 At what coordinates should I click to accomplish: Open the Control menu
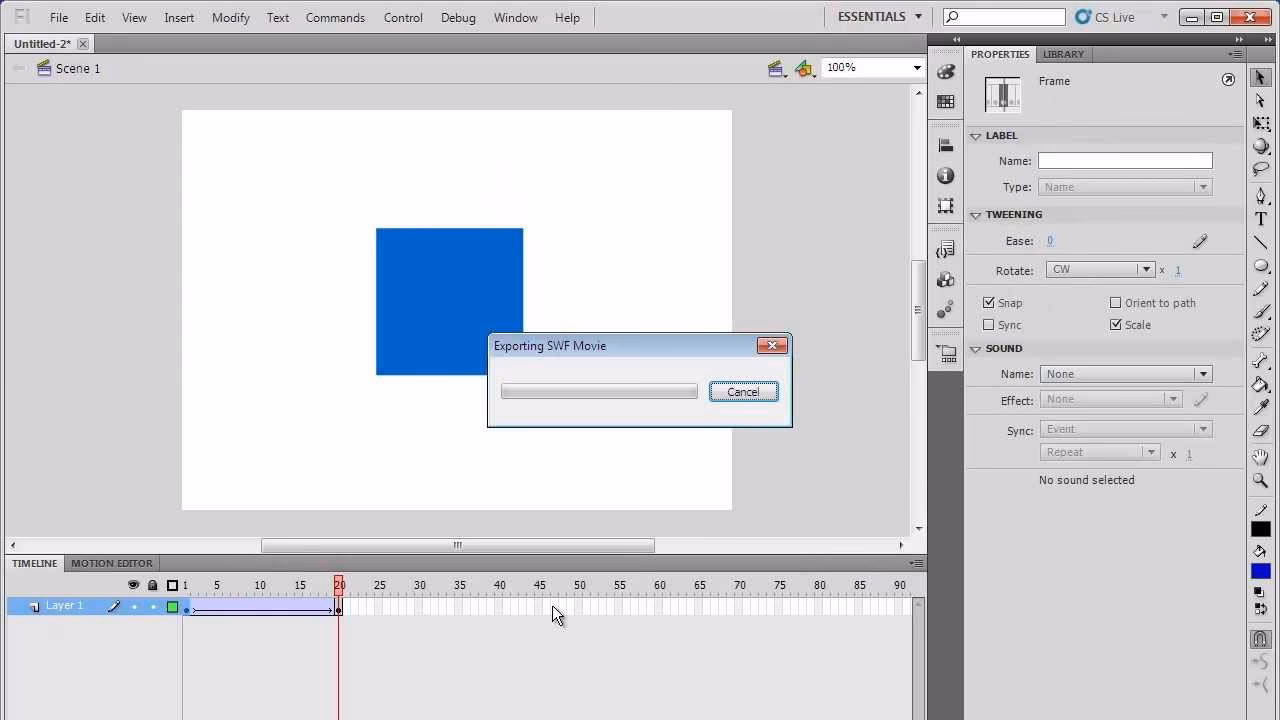[x=403, y=17]
